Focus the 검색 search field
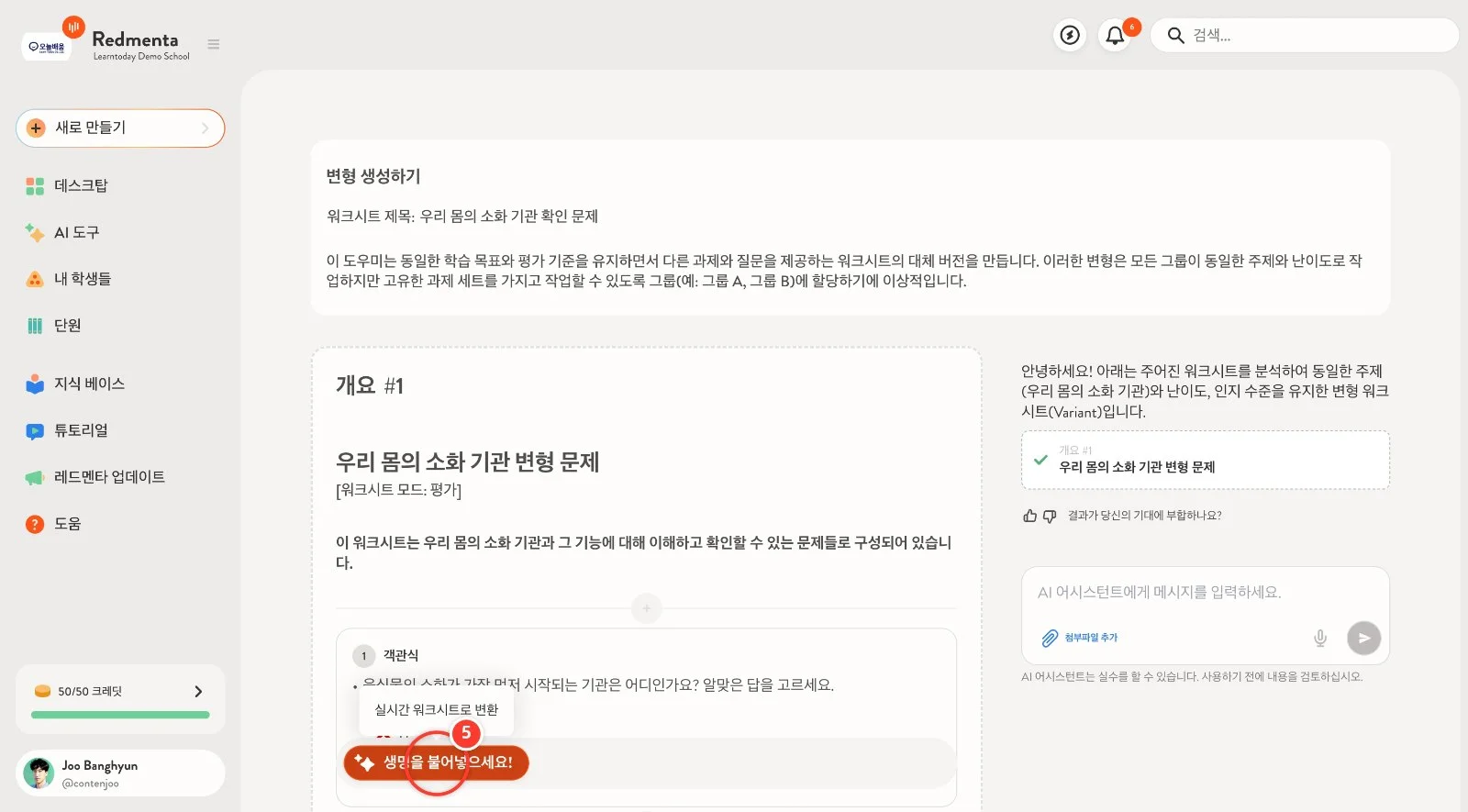The height and width of the screenshot is (812, 1468). (x=1304, y=36)
